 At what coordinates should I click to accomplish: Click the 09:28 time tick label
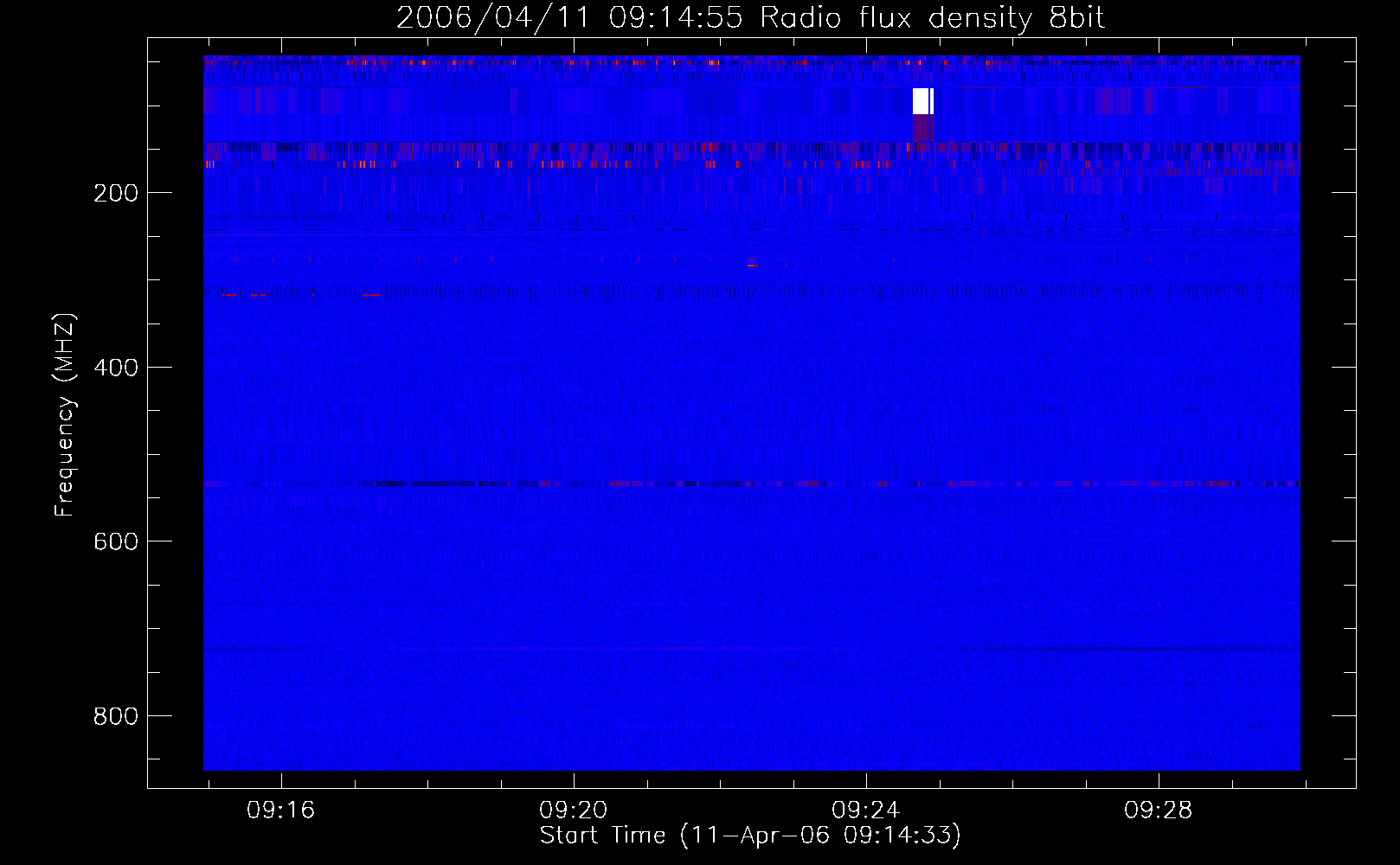(1159, 811)
